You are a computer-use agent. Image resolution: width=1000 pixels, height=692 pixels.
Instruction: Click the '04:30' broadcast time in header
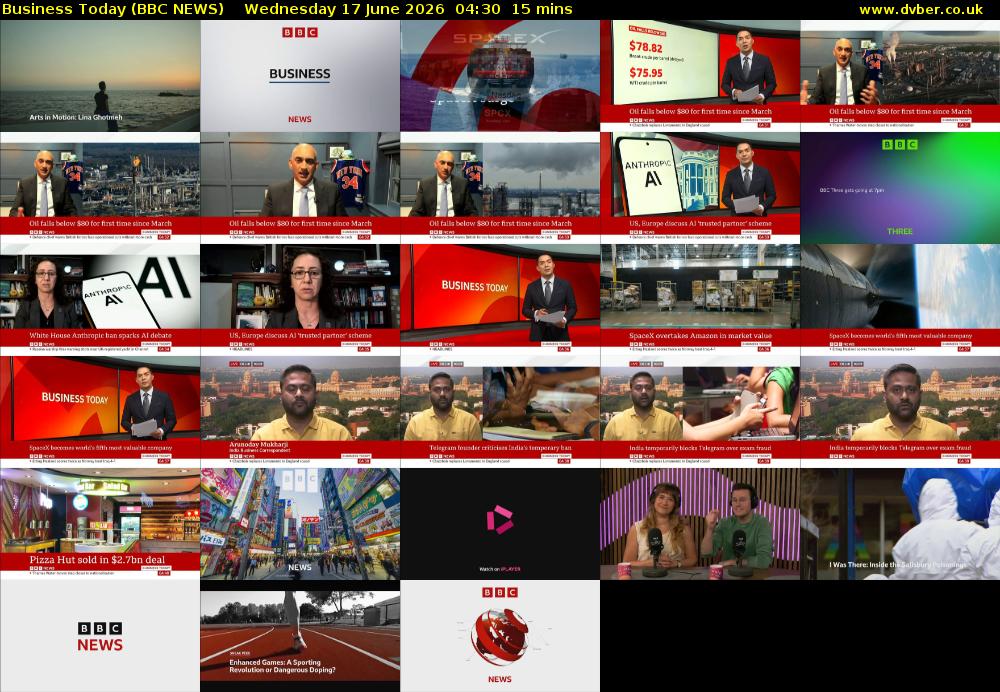[474, 10]
